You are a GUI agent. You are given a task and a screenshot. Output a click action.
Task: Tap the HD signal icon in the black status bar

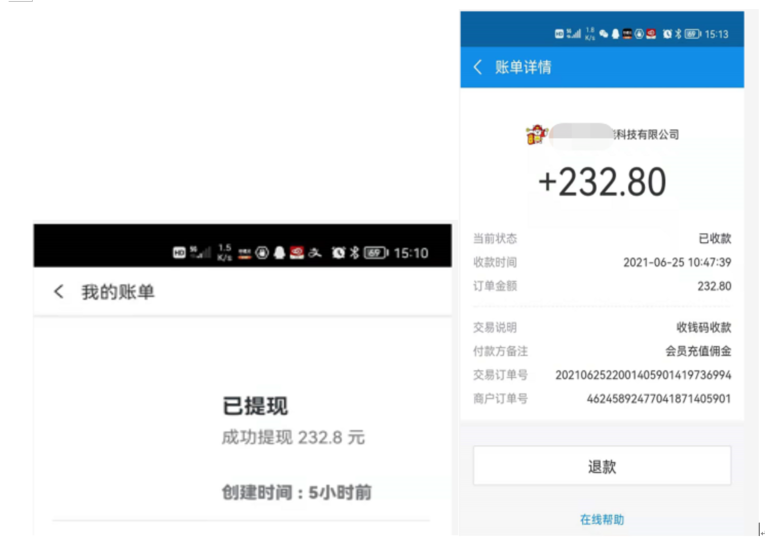click(179, 253)
